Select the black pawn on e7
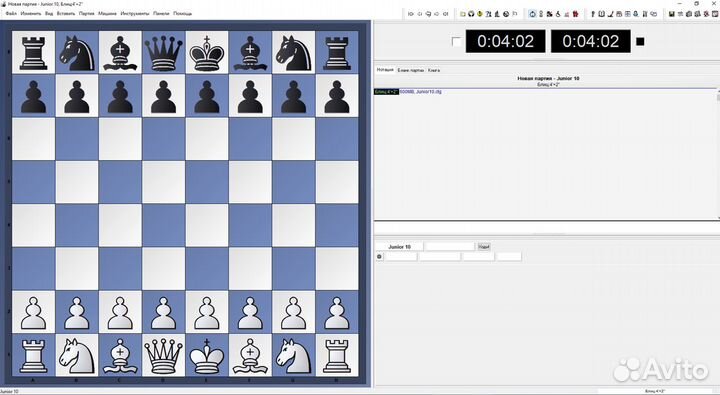Viewport: 720px width, 395px height. [207, 96]
